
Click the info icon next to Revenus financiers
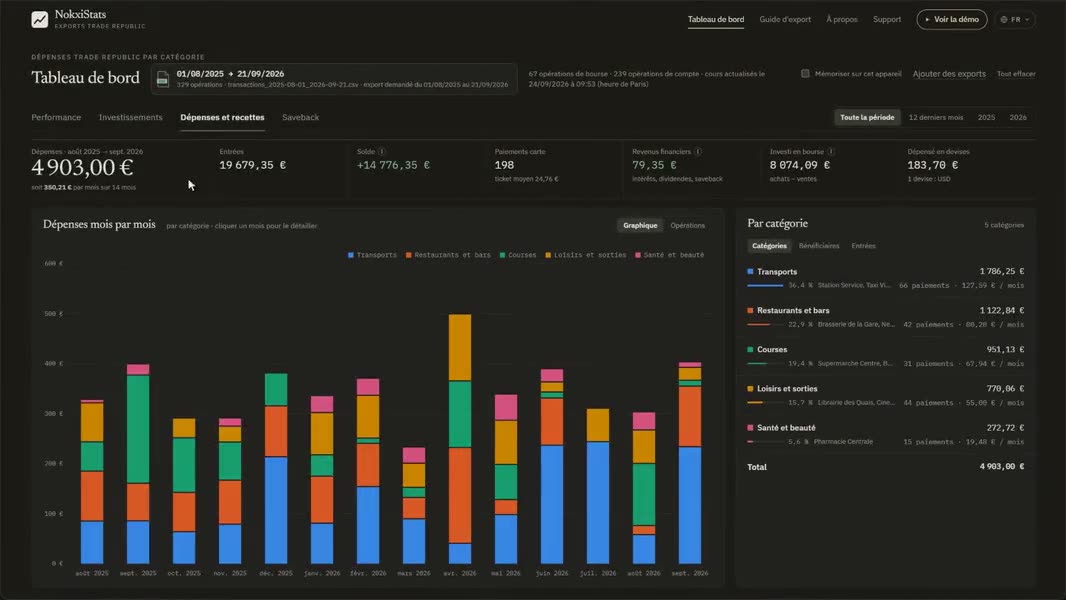coord(698,152)
